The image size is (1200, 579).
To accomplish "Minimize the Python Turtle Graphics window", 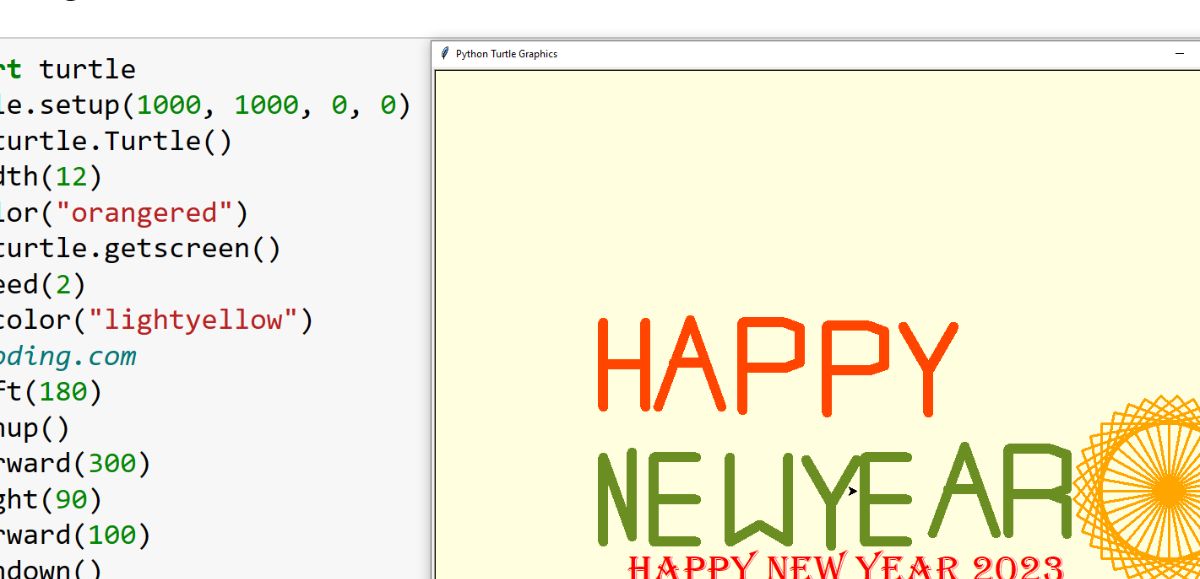I will [1179, 54].
